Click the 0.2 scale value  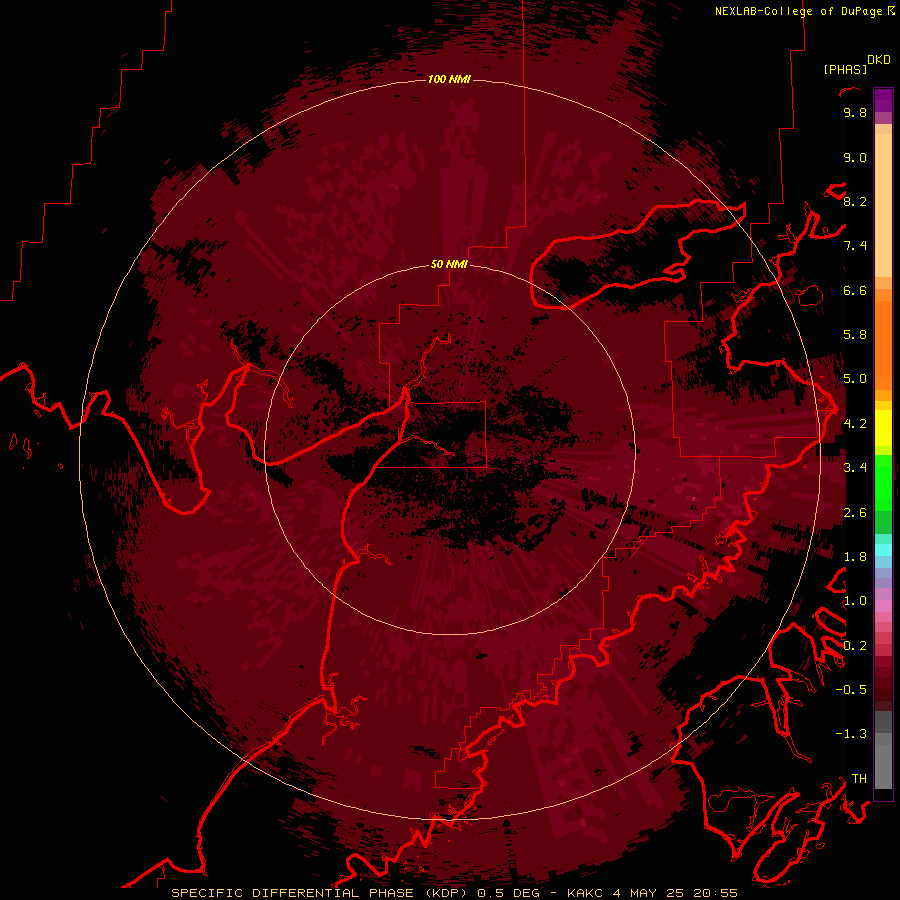[x=855, y=646]
